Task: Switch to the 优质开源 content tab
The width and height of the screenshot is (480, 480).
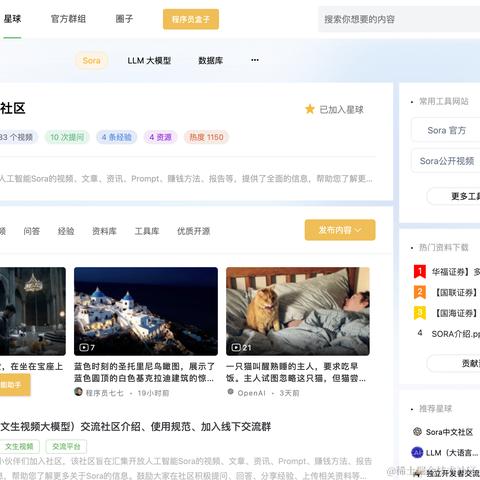Action: pos(194,231)
